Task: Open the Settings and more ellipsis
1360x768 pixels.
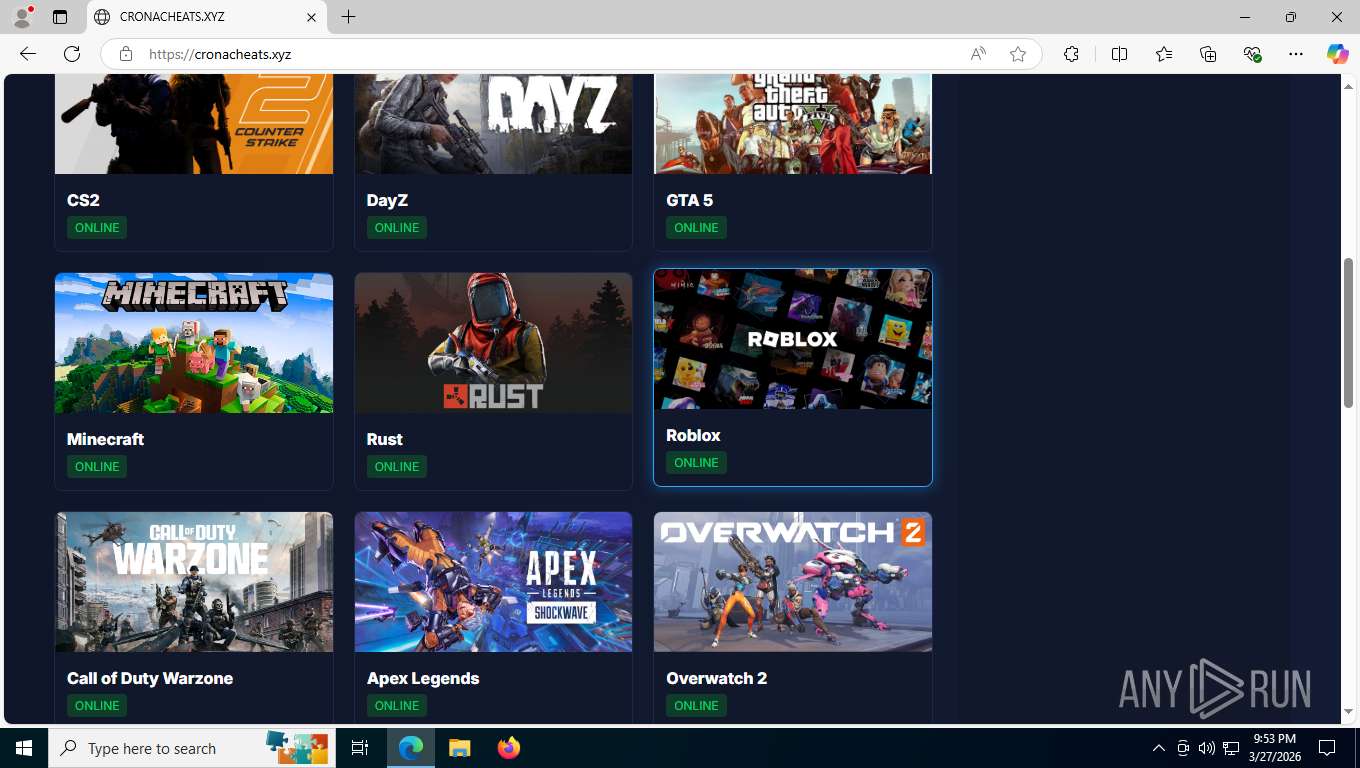Action: pyautogui.click(x=1296, y=54)
